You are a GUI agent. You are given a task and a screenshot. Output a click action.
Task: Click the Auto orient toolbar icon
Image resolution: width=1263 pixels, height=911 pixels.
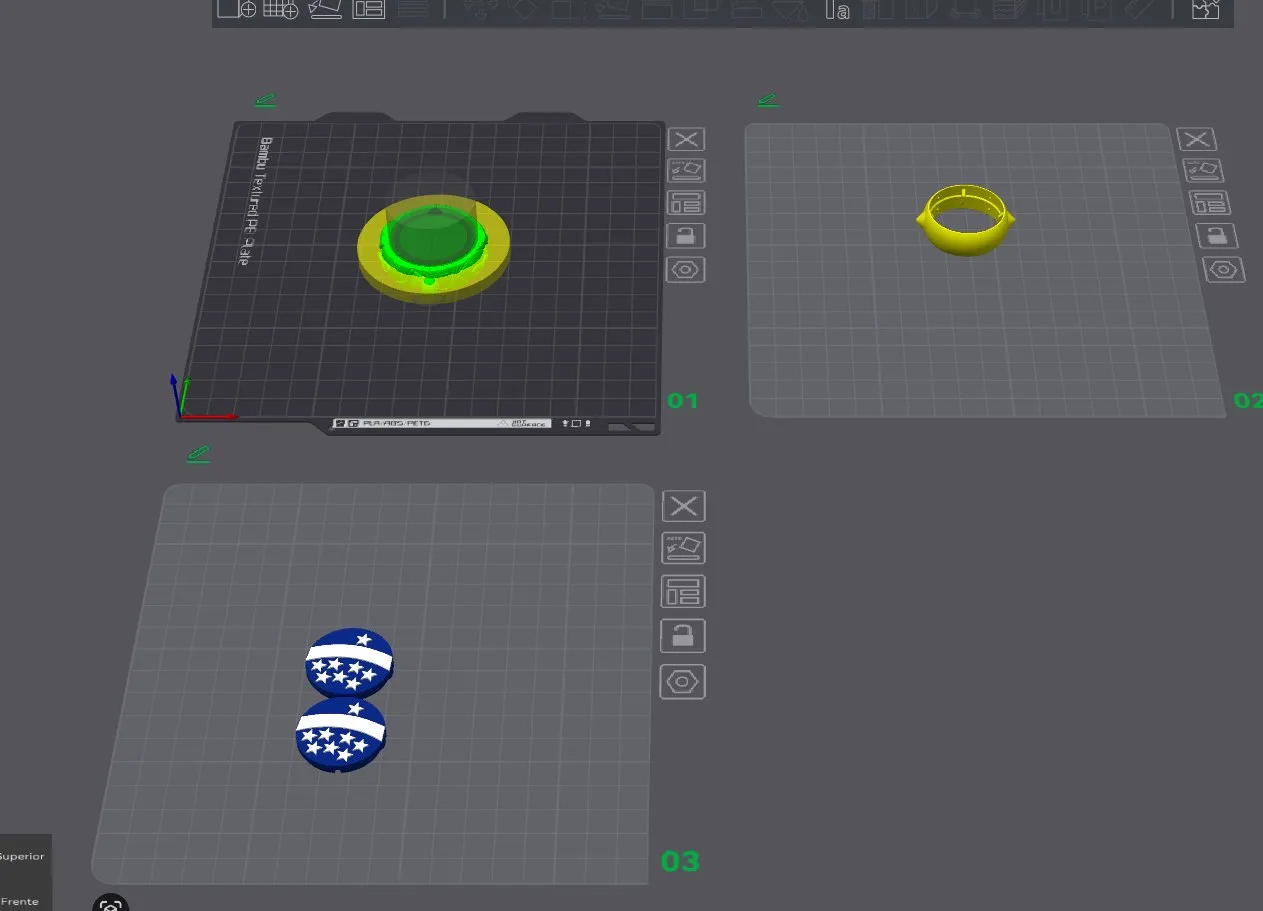325,9
